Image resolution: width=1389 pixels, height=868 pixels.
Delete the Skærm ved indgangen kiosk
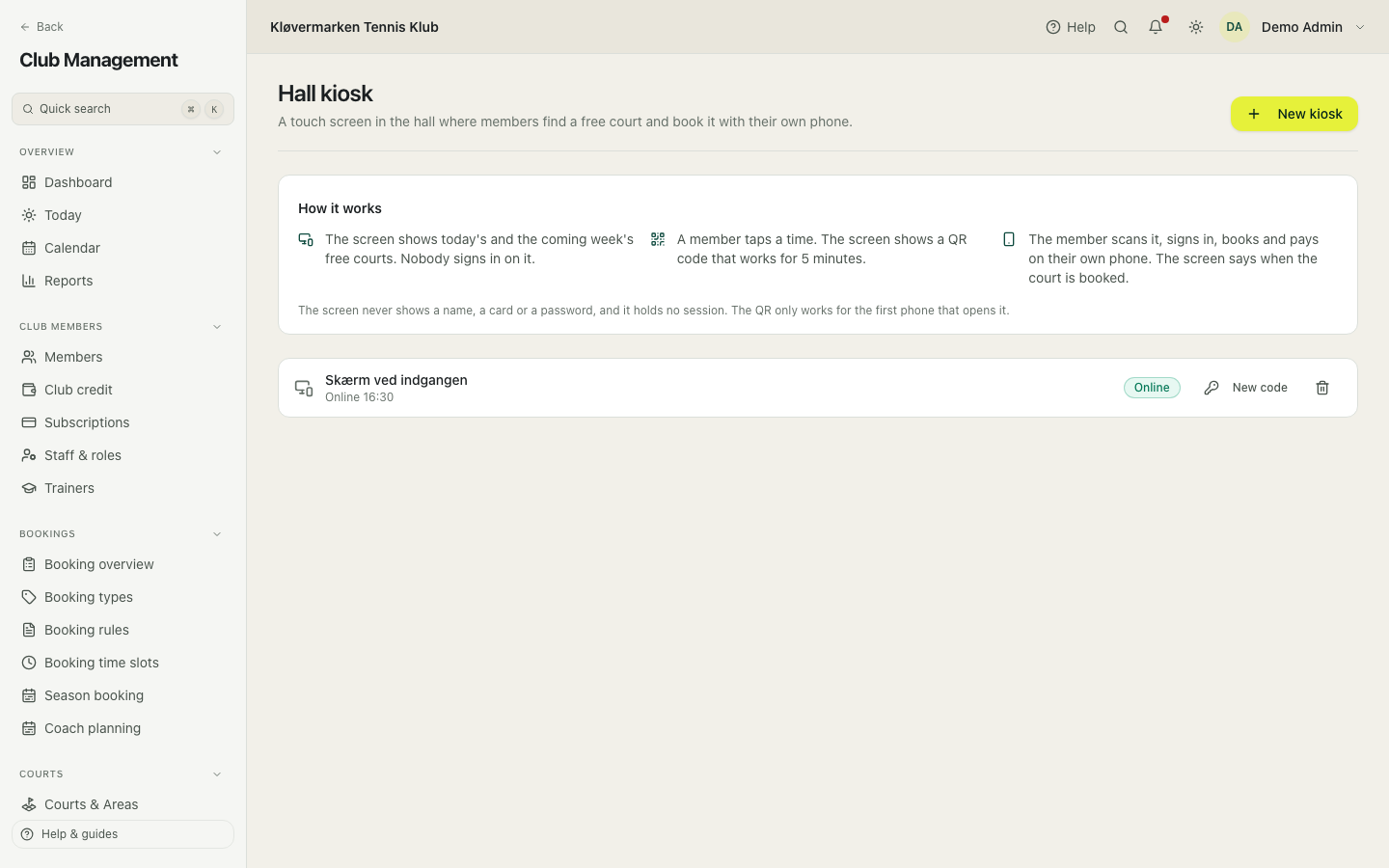[1322, 388]
